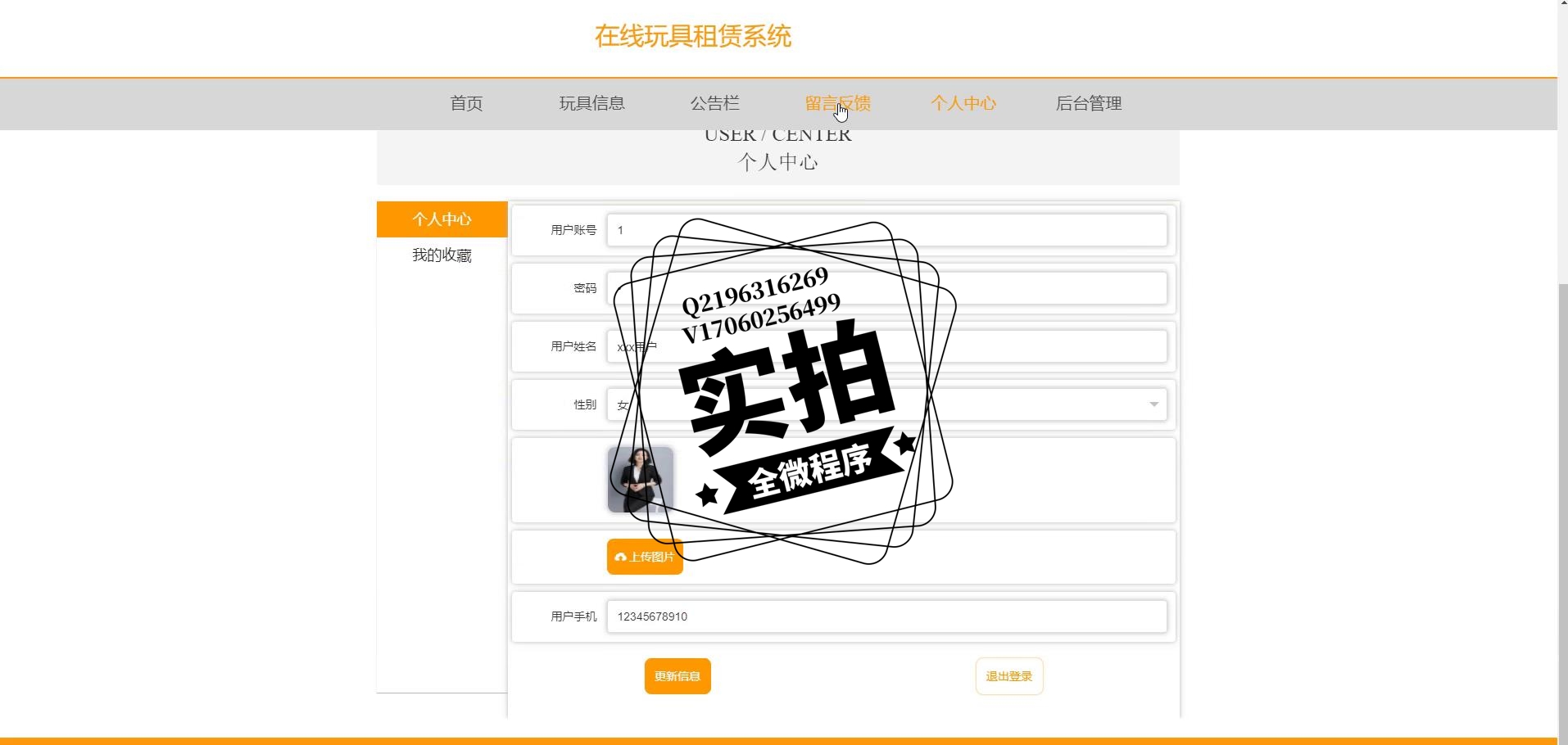Screen dimensions: 1568x745
Task: Click the 用户姓名 text field
Action: (x=887, y=346)
